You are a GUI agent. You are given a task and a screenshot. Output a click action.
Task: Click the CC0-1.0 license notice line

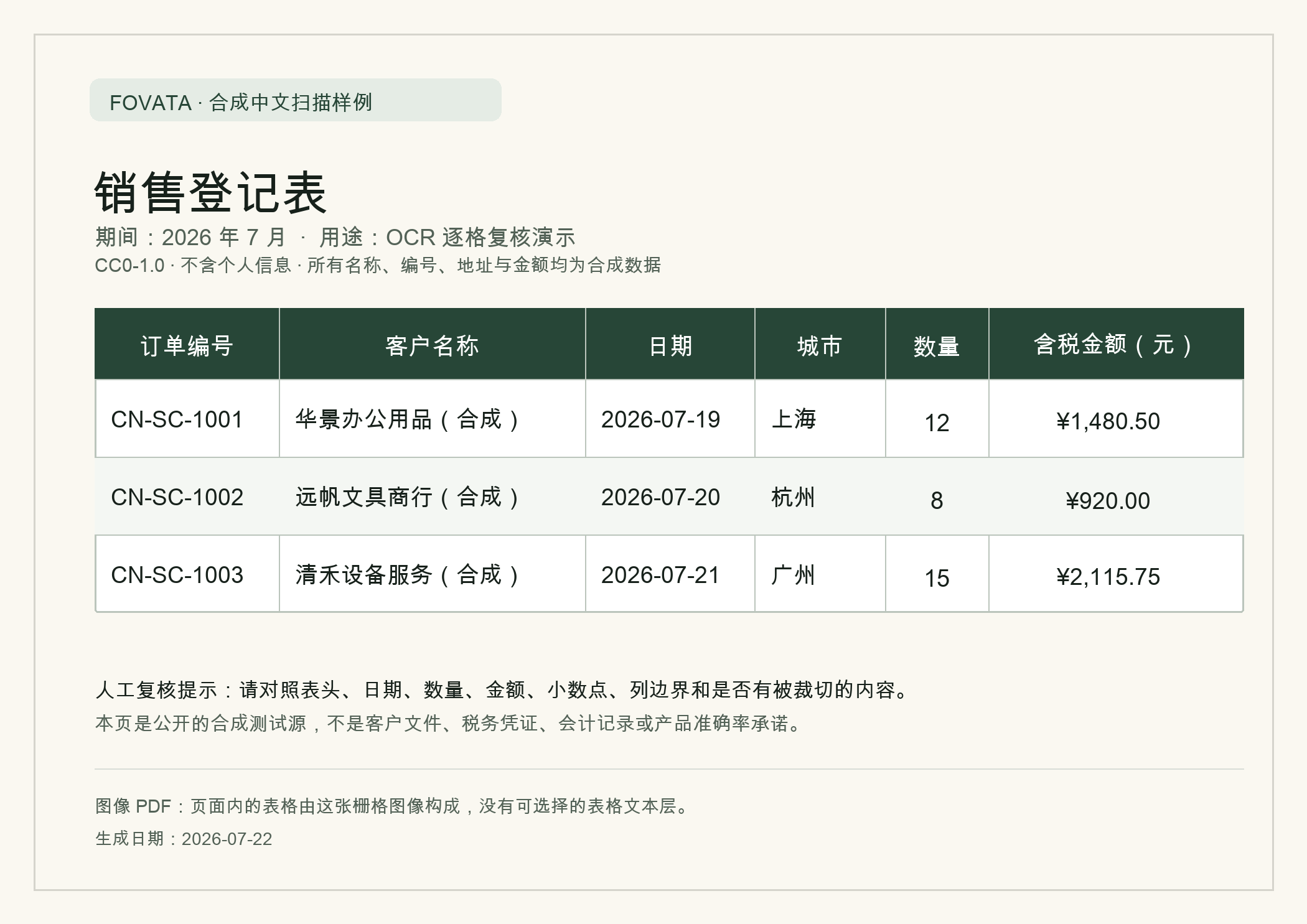(378, 266)
